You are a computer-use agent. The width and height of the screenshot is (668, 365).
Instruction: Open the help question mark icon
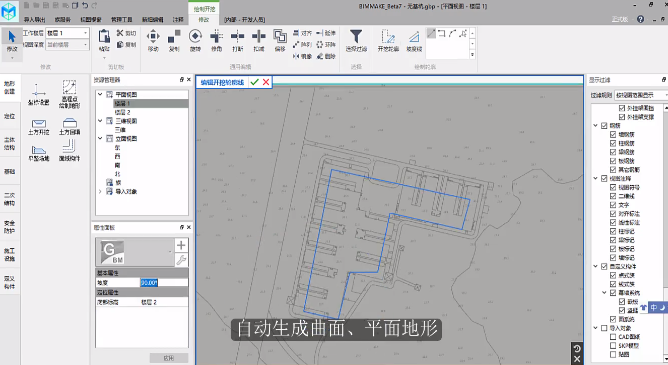coord(640,19)
